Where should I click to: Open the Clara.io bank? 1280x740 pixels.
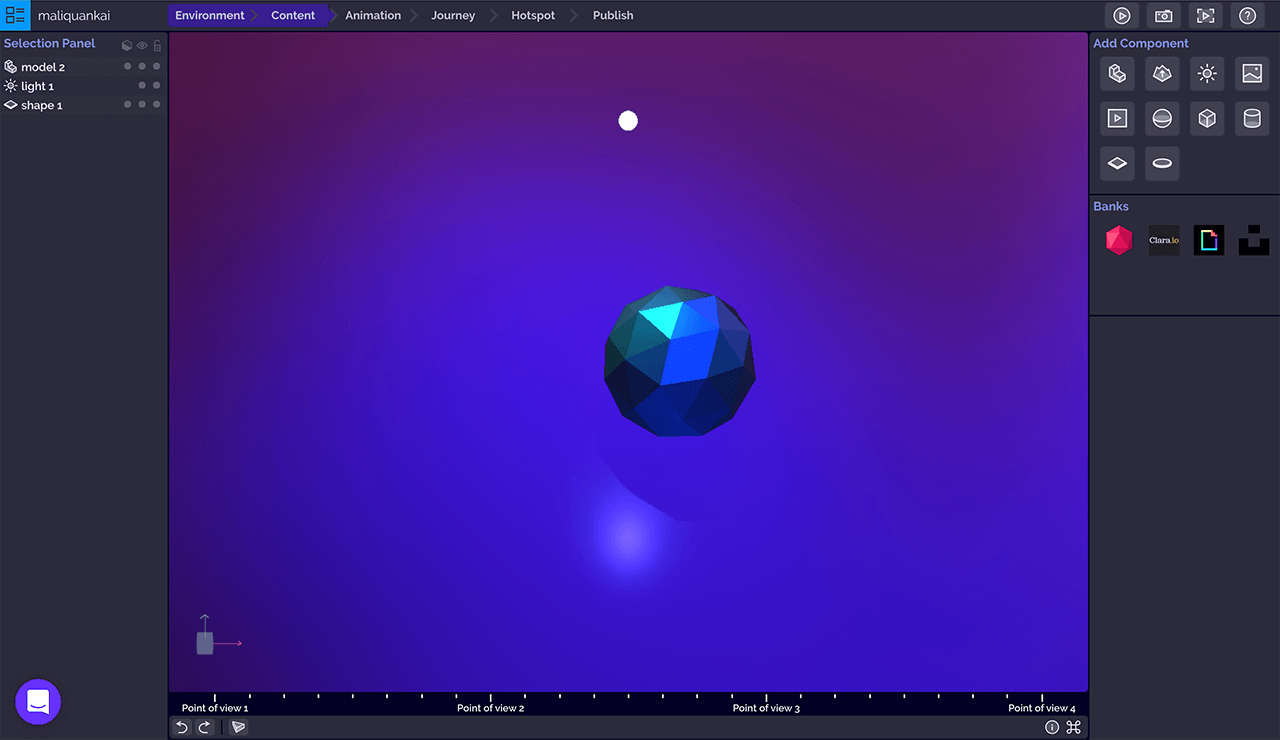coord(1163,240)
